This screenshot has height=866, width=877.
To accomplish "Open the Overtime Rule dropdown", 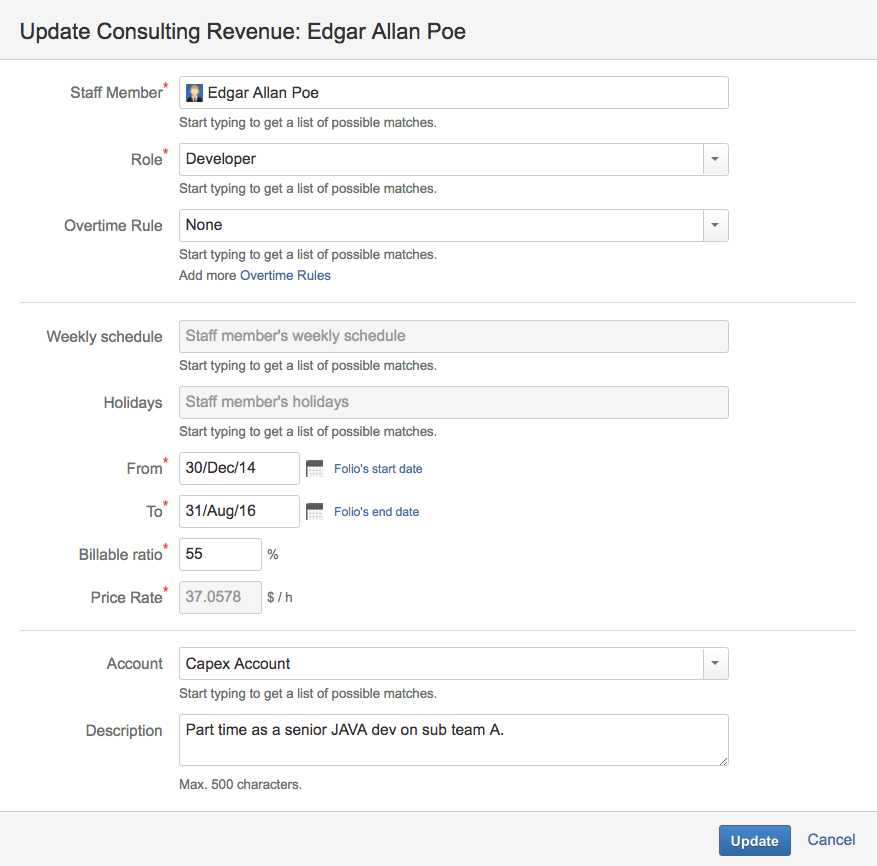I will click(x=716, y=225).
